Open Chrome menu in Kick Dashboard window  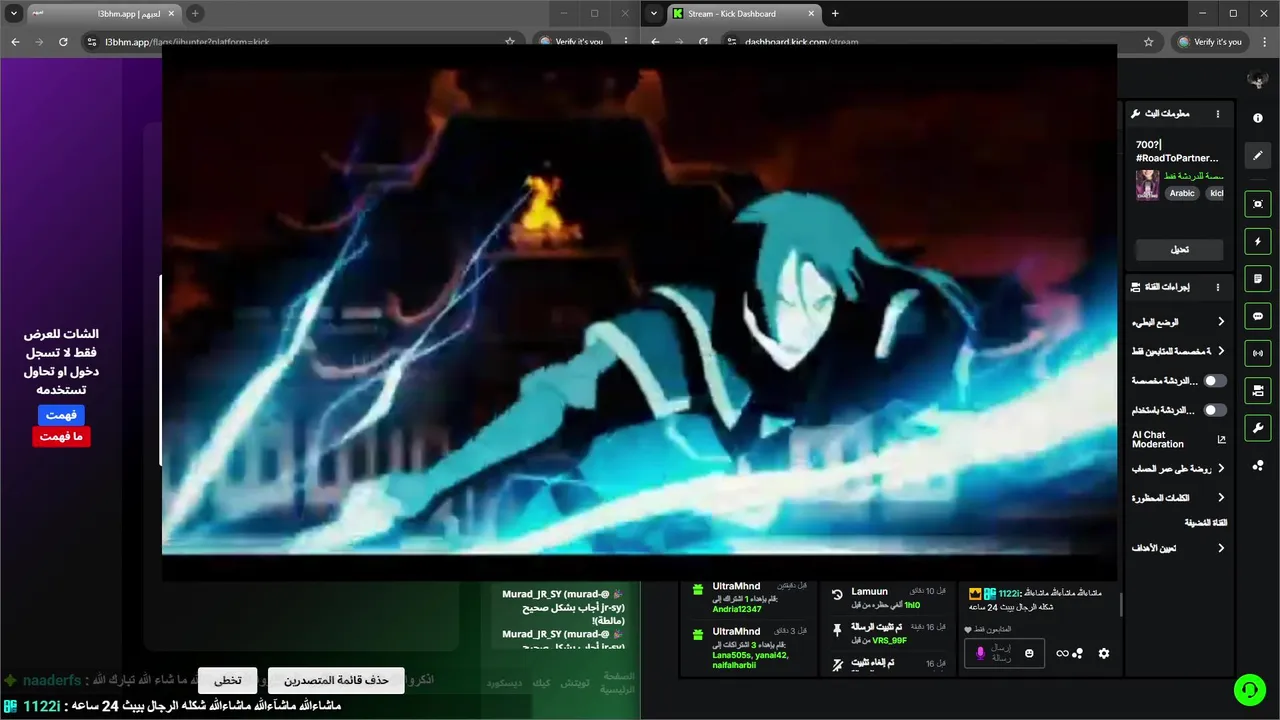click(x=1265, y=42)
